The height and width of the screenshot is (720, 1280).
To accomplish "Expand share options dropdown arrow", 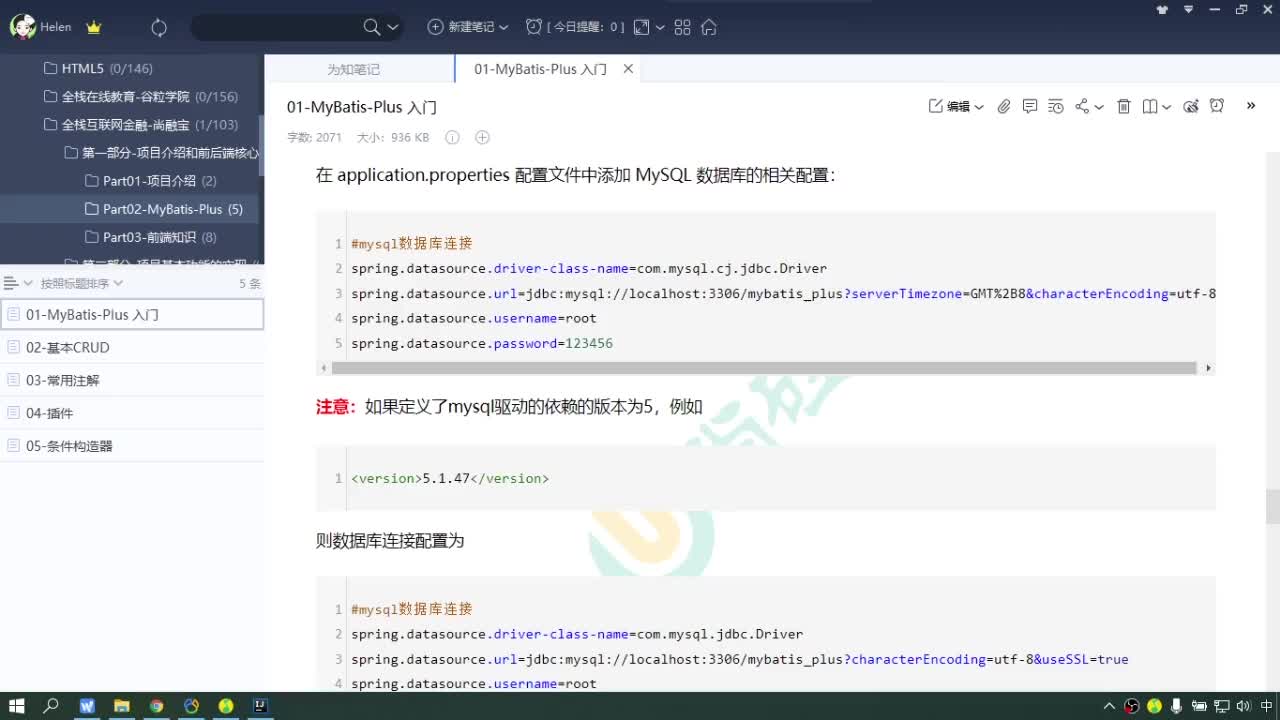I will pos(1099,107).
